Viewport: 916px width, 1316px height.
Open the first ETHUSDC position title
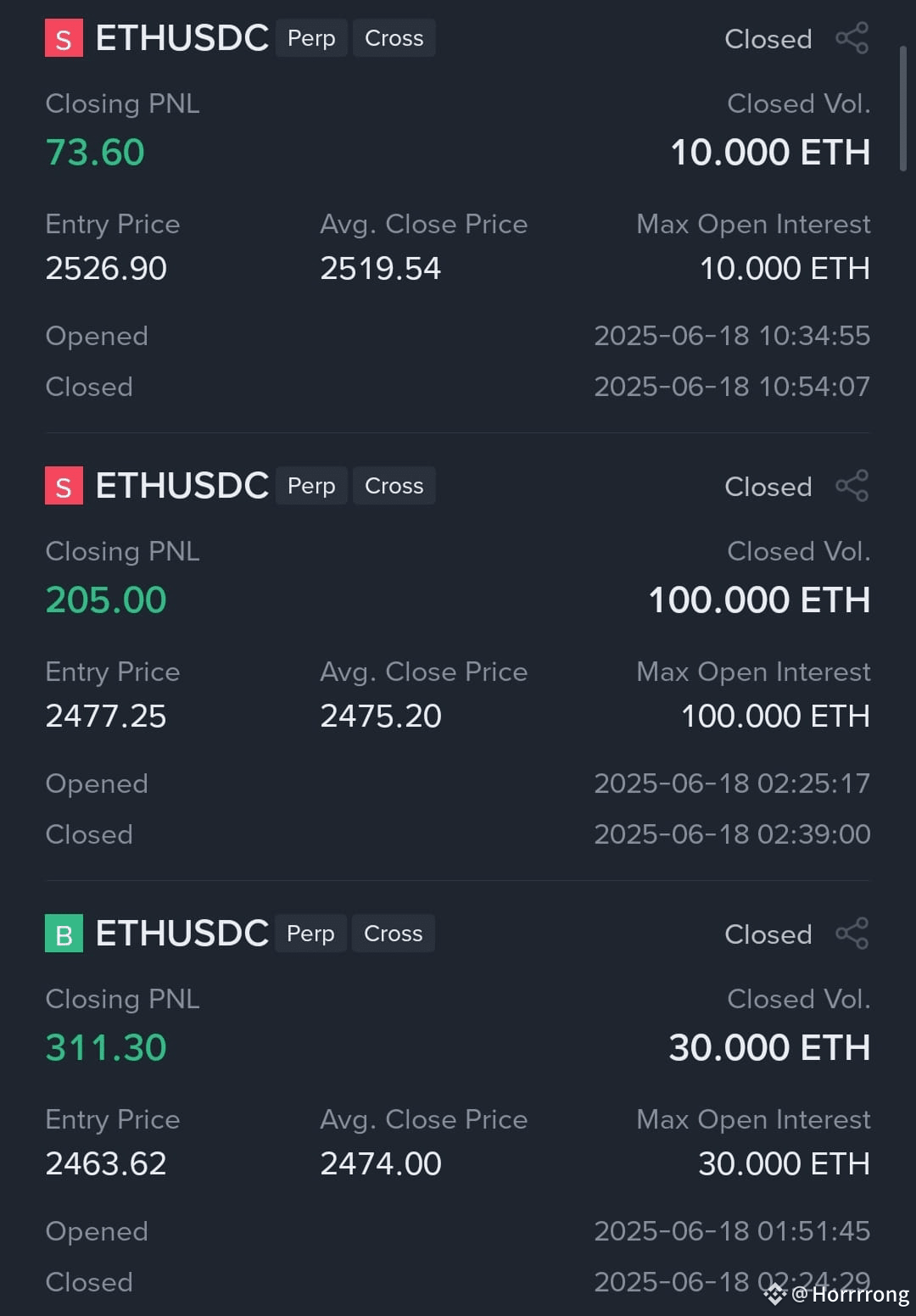pos(182,38)
